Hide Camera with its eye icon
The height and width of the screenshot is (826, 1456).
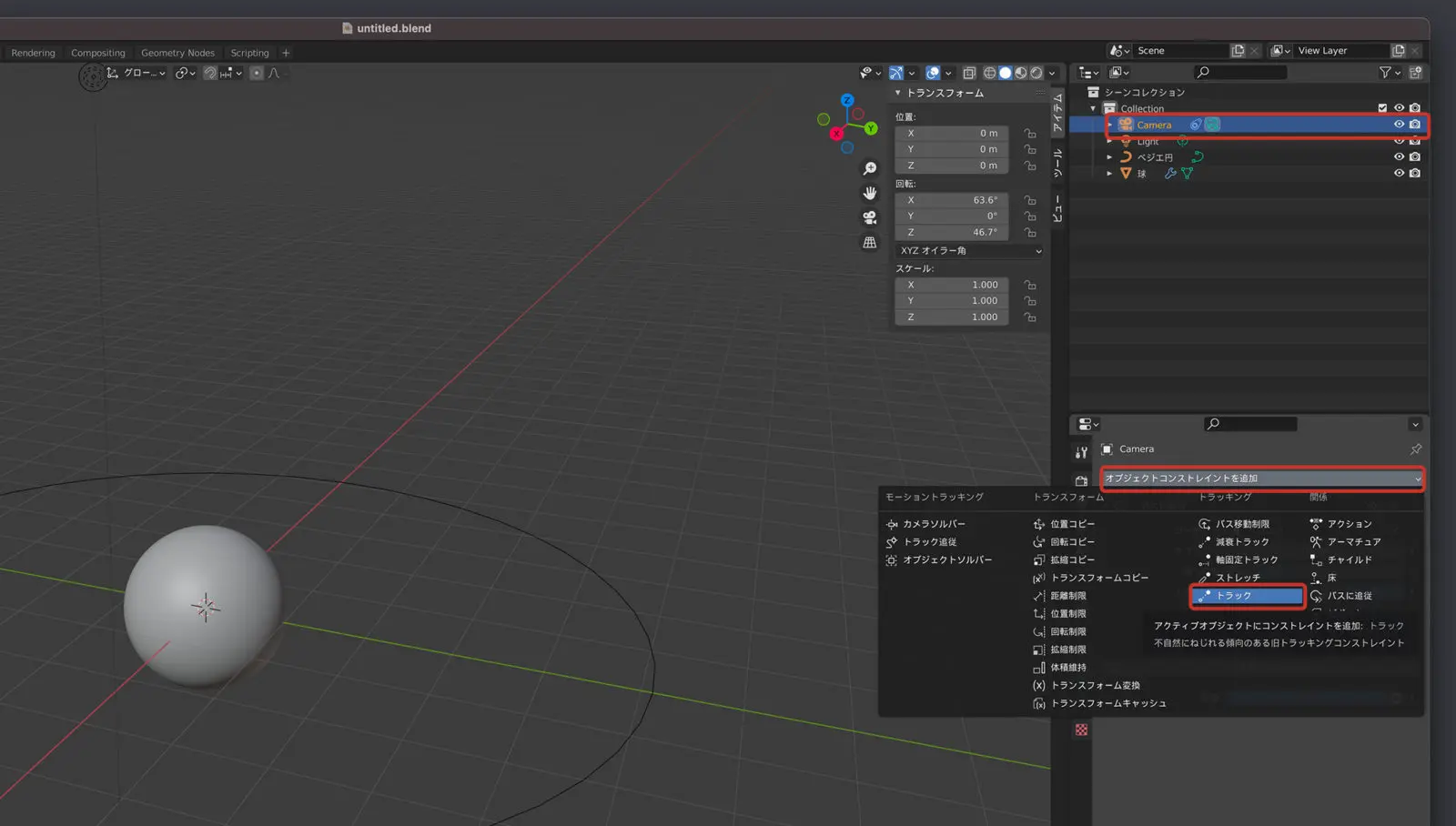click(1399, 125)
